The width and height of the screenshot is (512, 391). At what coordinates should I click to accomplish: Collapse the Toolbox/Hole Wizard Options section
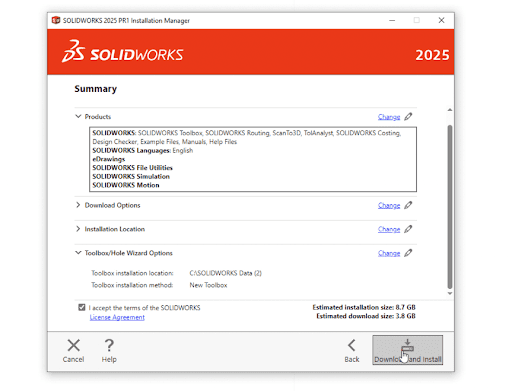pos(78,253)
